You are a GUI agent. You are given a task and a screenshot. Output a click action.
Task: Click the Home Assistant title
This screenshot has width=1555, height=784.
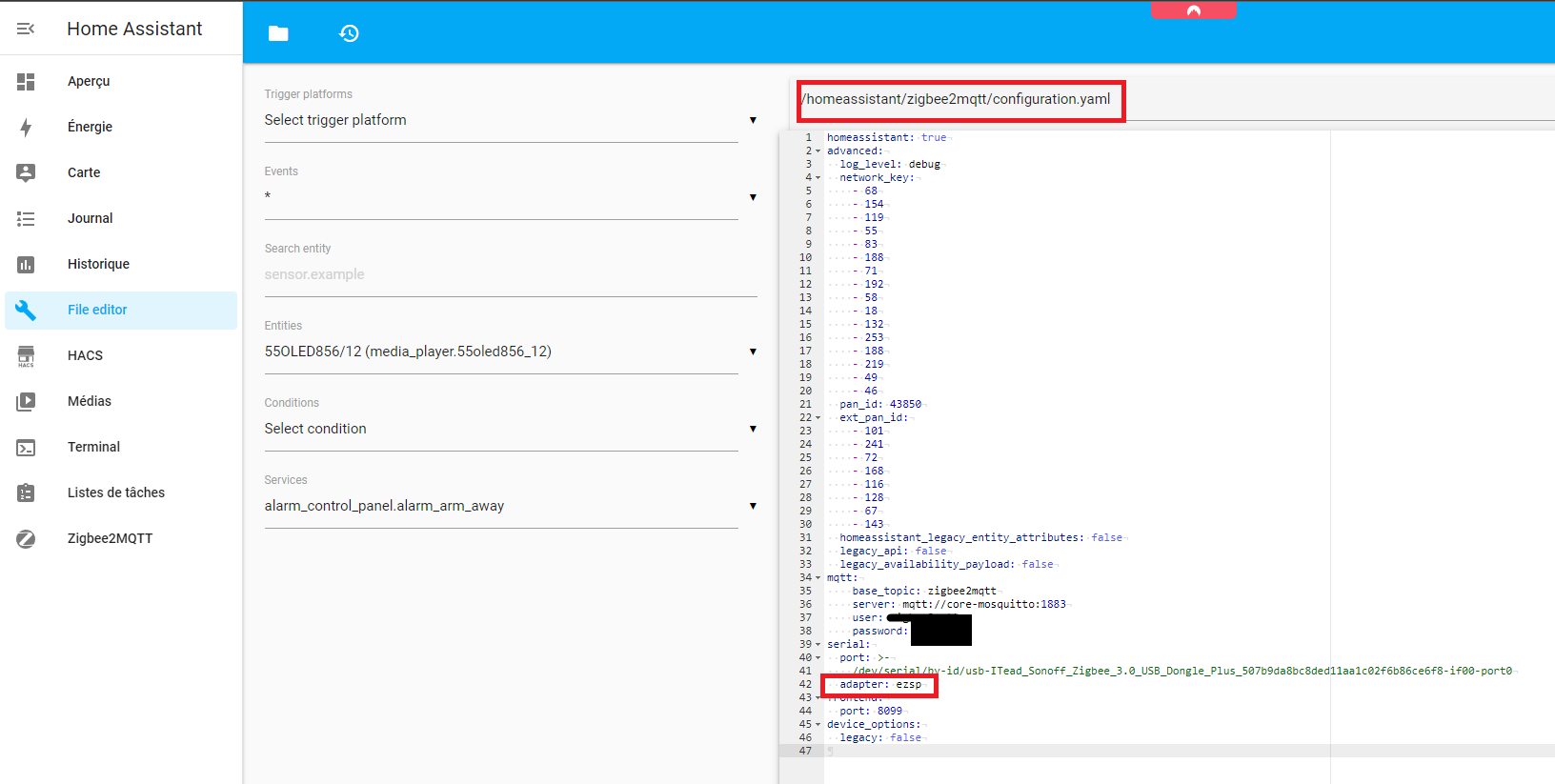click(x=134, y=29)
